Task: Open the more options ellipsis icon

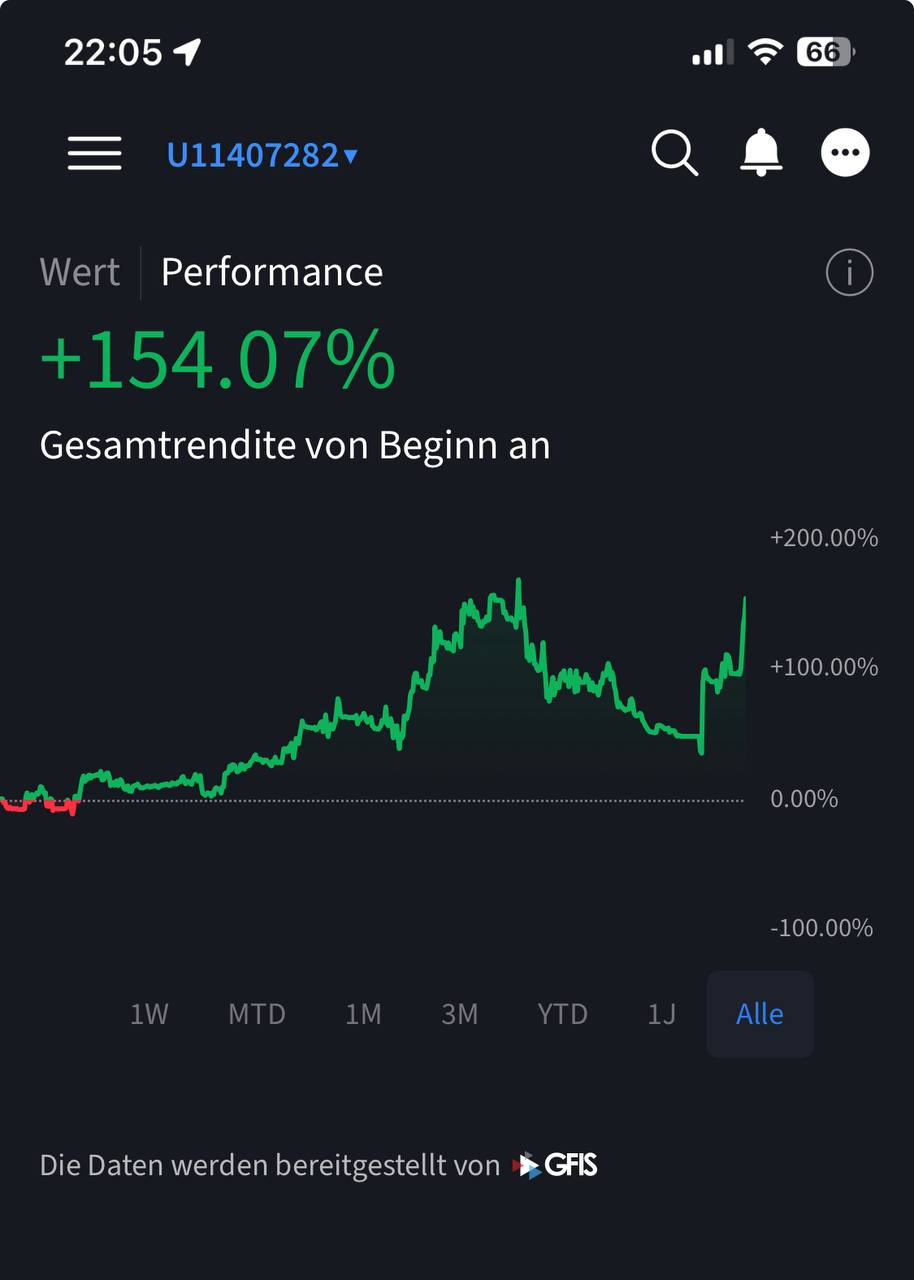Action: 845,153
